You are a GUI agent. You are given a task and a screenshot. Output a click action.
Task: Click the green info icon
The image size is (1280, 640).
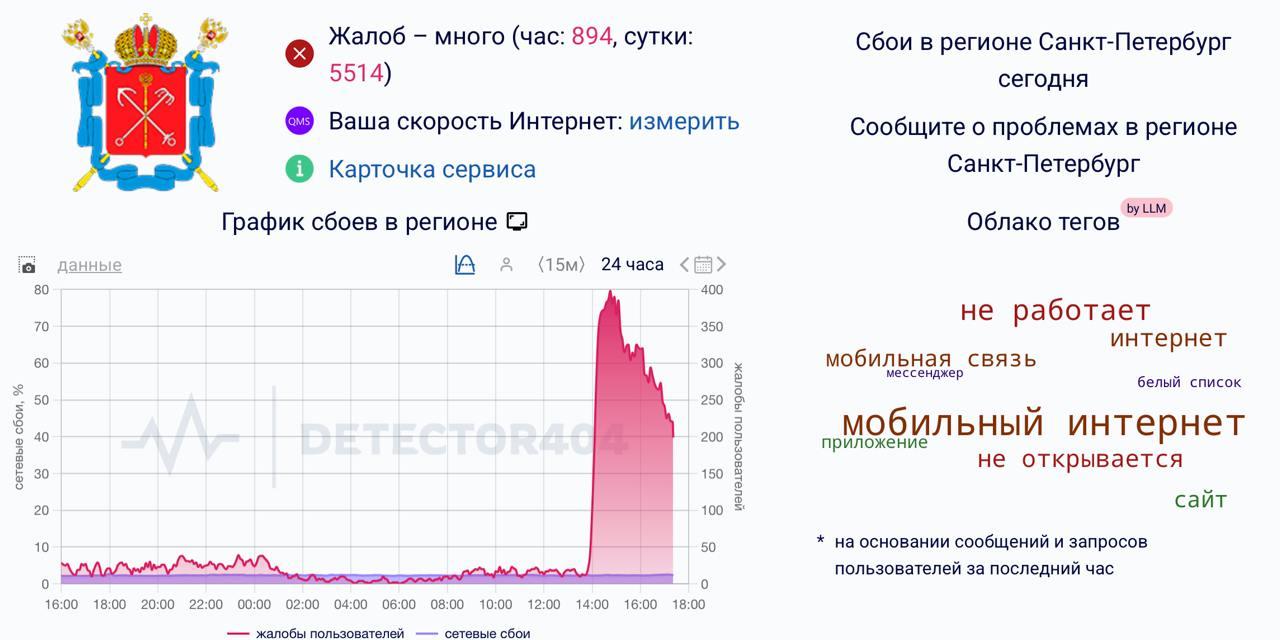pyautogui.click(x=299, y=169)
